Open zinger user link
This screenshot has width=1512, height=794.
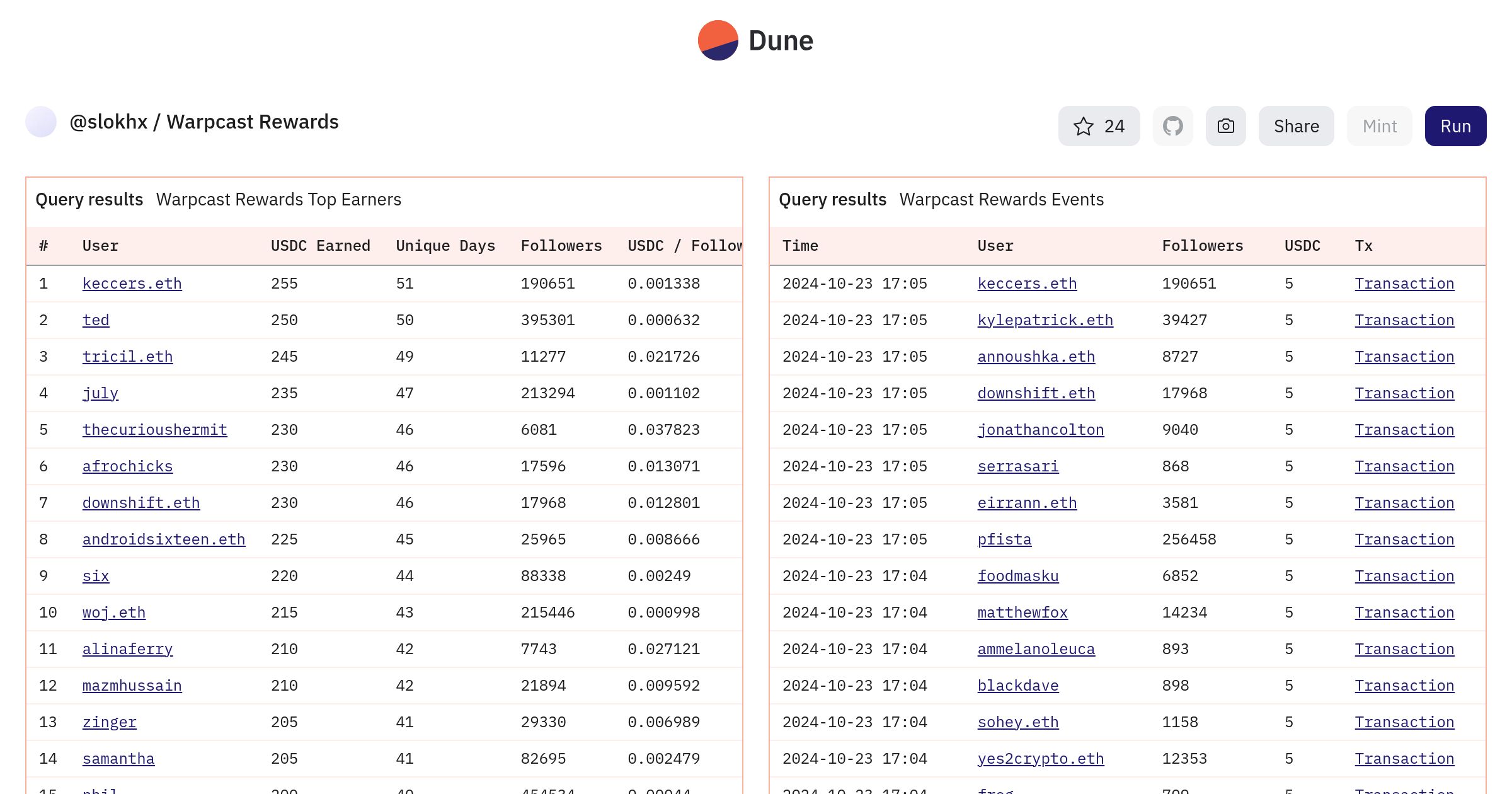[109, 722]
